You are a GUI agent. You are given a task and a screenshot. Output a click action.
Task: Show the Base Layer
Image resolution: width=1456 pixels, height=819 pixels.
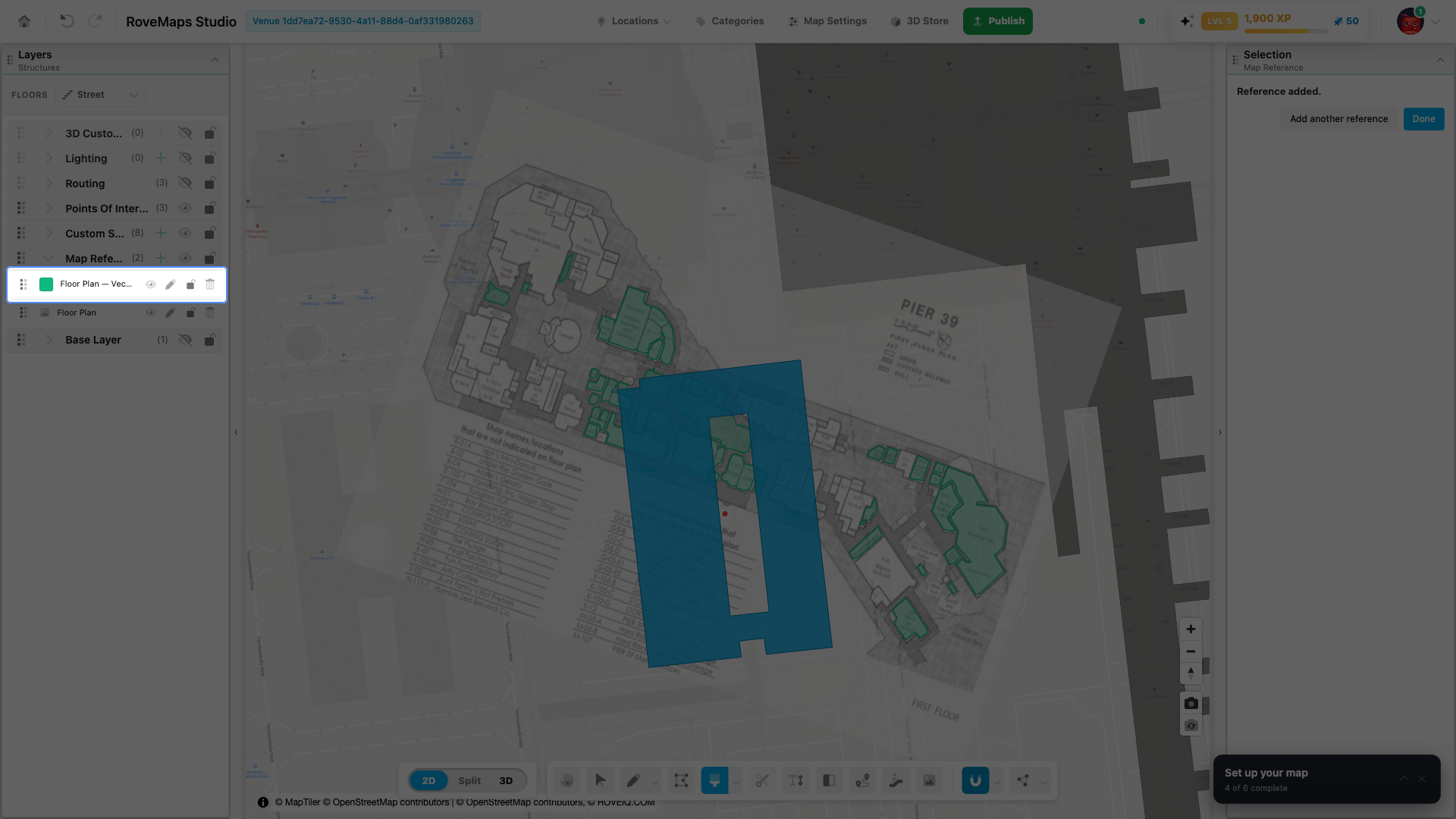(x=185, y=340)
